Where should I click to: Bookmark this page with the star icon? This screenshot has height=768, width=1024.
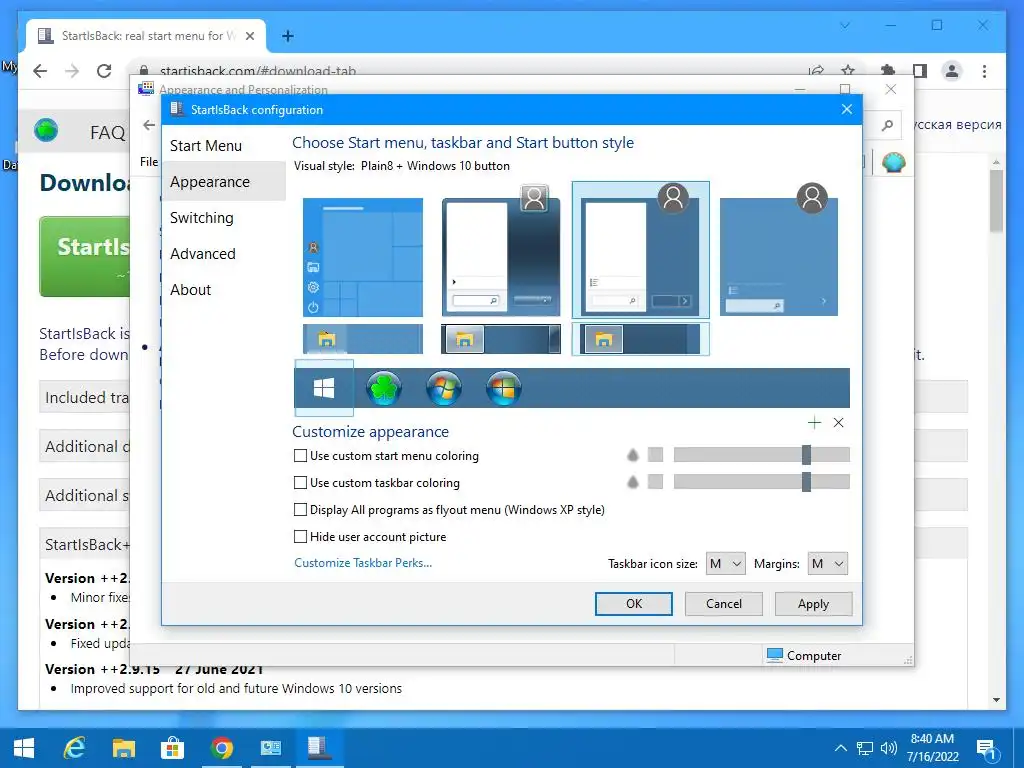click(848, 71)
